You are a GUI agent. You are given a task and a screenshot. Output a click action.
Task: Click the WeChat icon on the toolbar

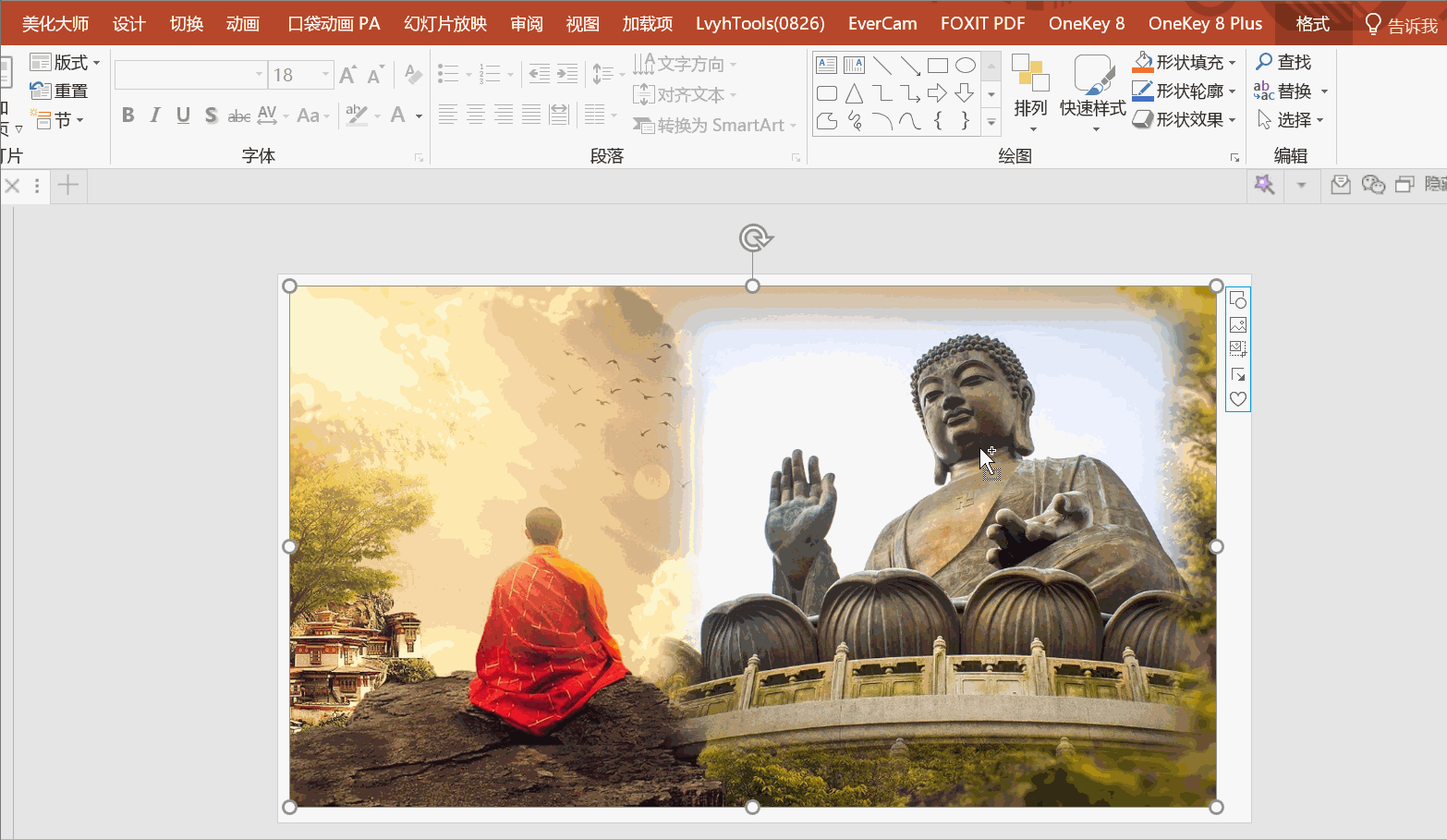pos(1373,186)
